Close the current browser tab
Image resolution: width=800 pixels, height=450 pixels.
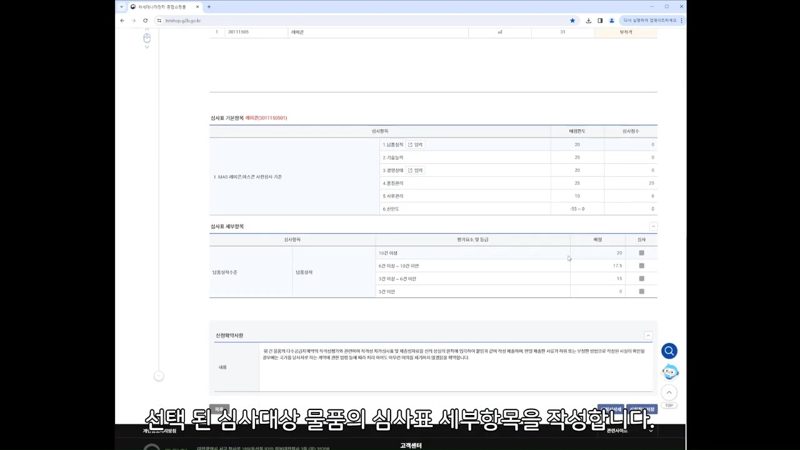pos(197,7)
